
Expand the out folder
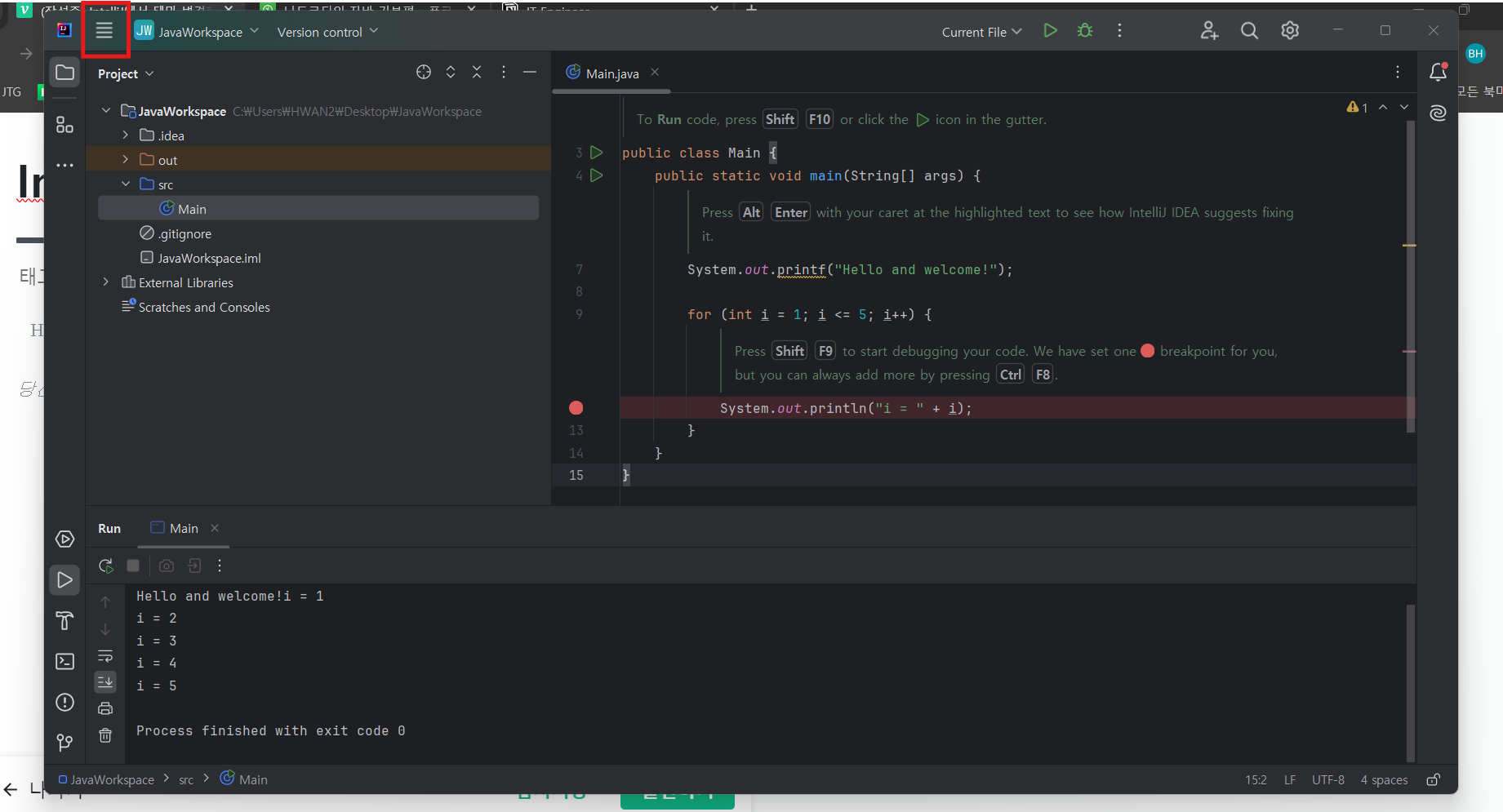point(125,160)
